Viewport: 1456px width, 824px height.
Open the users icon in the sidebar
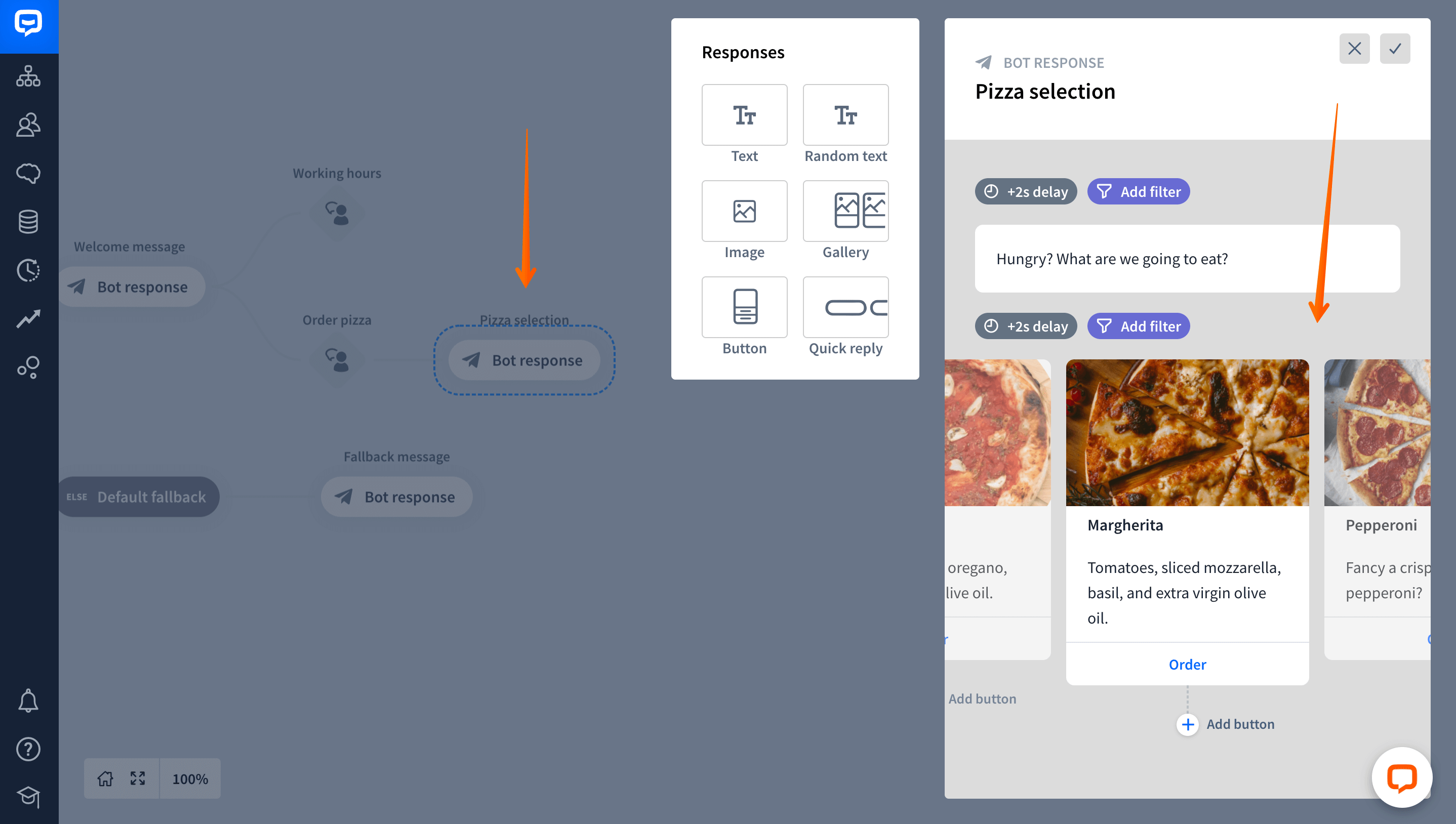[x=28, y=125]
